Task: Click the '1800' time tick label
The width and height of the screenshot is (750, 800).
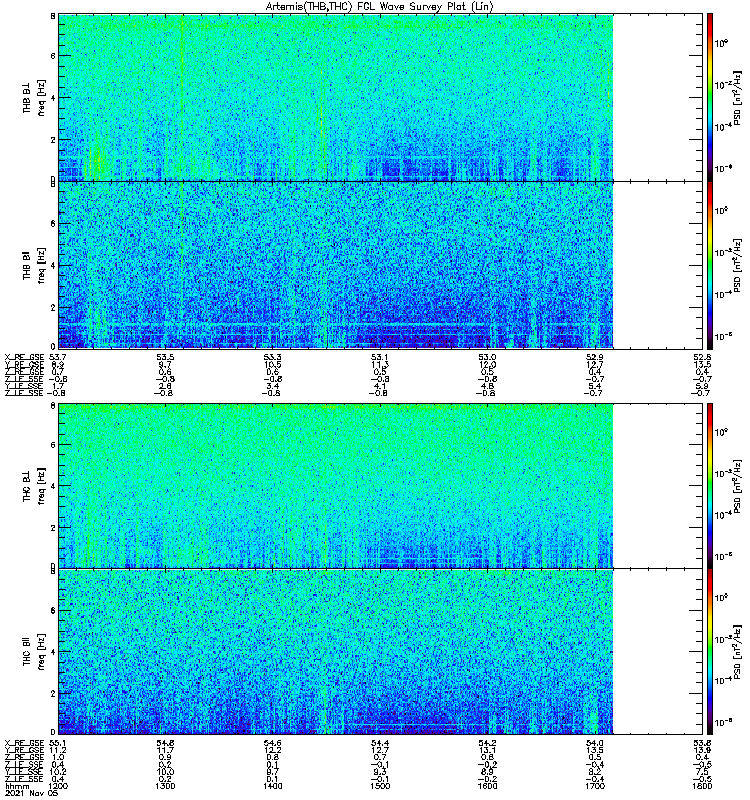Action: pos(702,786)
